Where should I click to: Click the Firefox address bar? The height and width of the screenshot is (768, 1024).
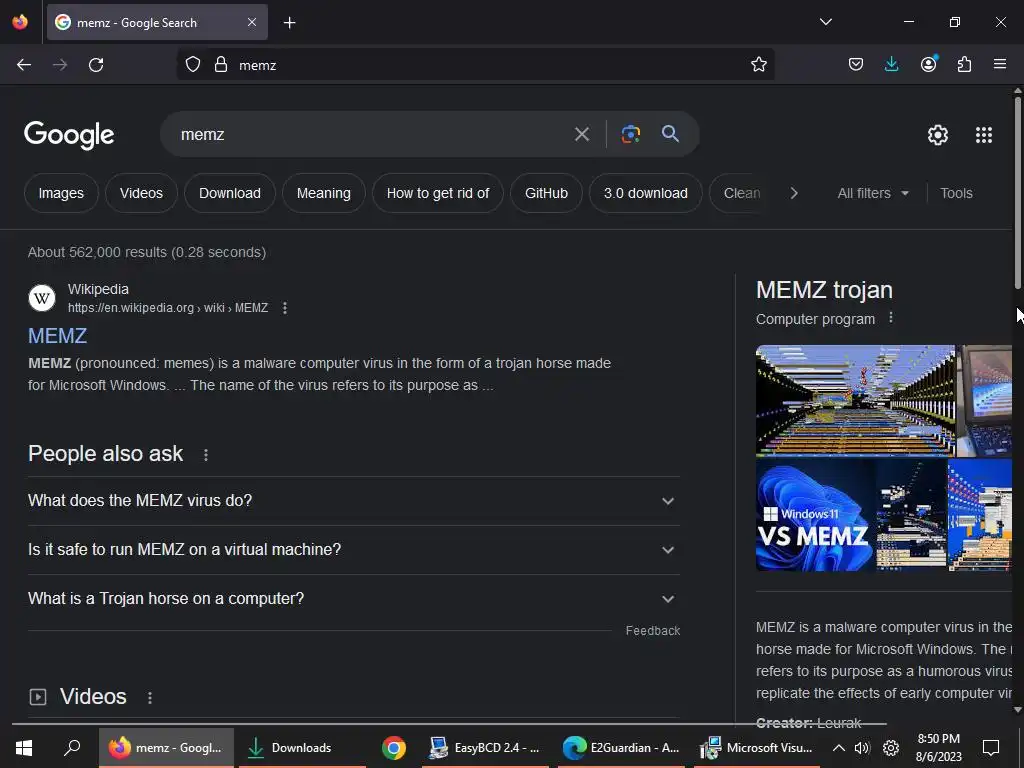(x=490, y=65)
